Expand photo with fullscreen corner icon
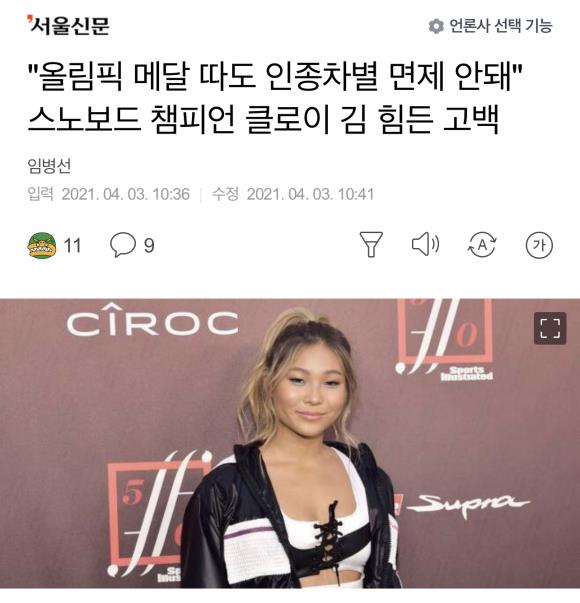This screenshot has width=580, height=603. [550, 328]
